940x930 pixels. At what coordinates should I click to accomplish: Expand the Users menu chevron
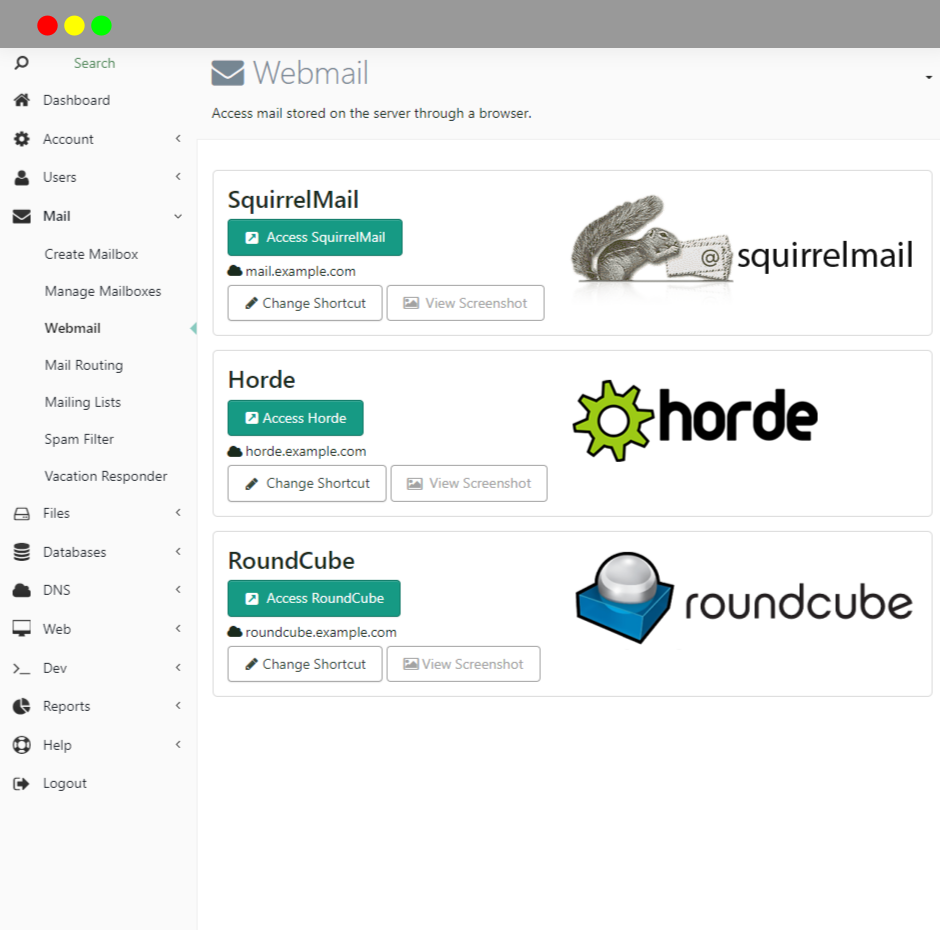(178, 176)
